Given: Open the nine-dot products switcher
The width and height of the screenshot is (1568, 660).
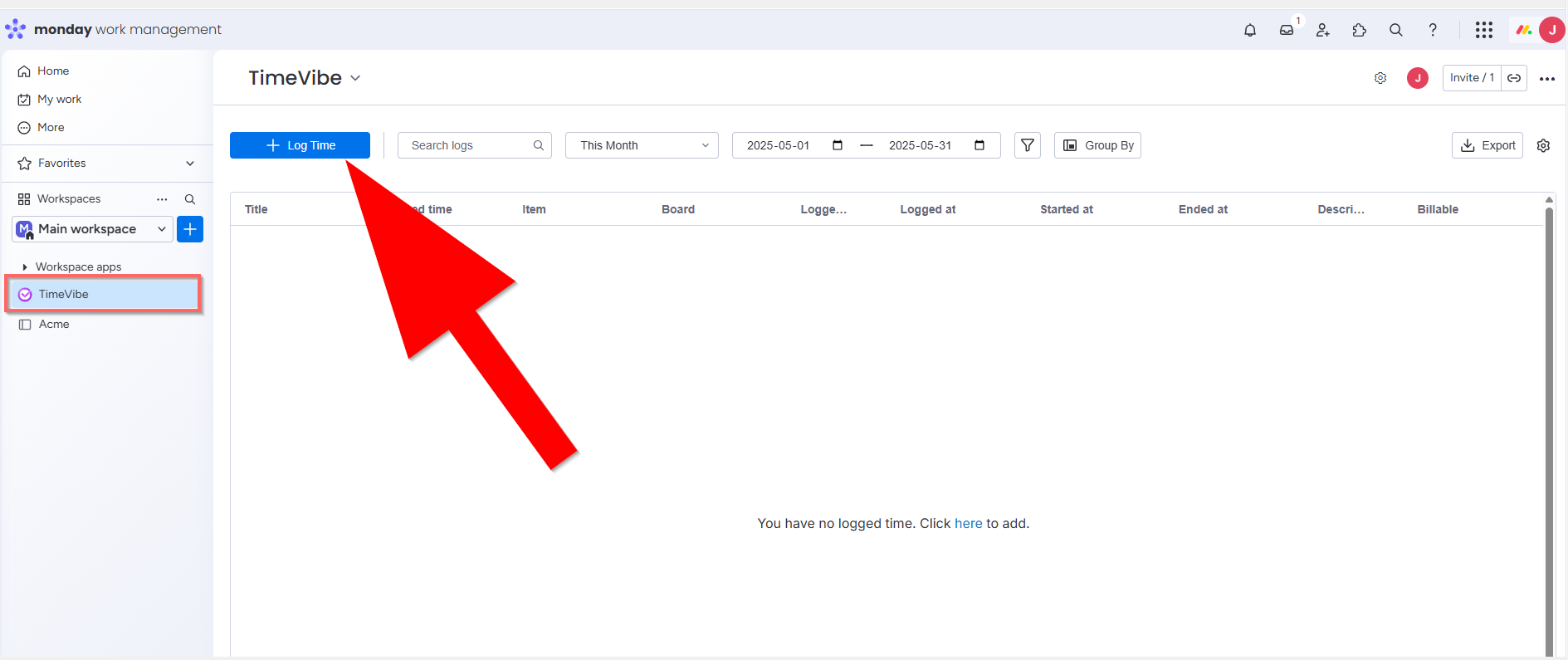Looking at the screenshot, I should 1484,30.
